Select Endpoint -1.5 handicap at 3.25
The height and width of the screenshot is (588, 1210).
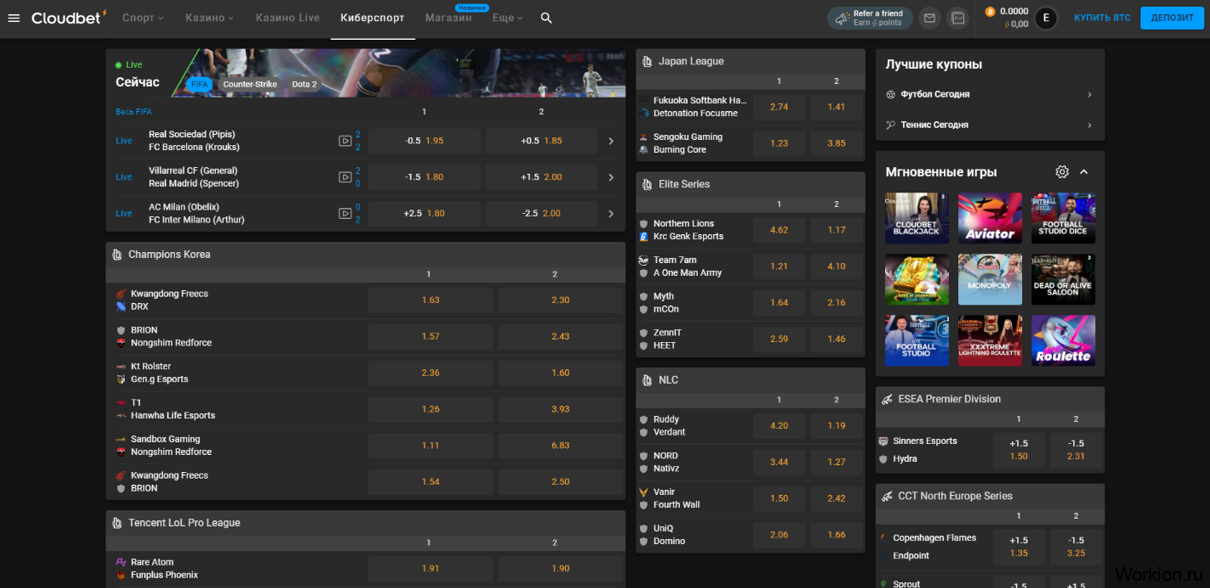[x=1076, y=547]
